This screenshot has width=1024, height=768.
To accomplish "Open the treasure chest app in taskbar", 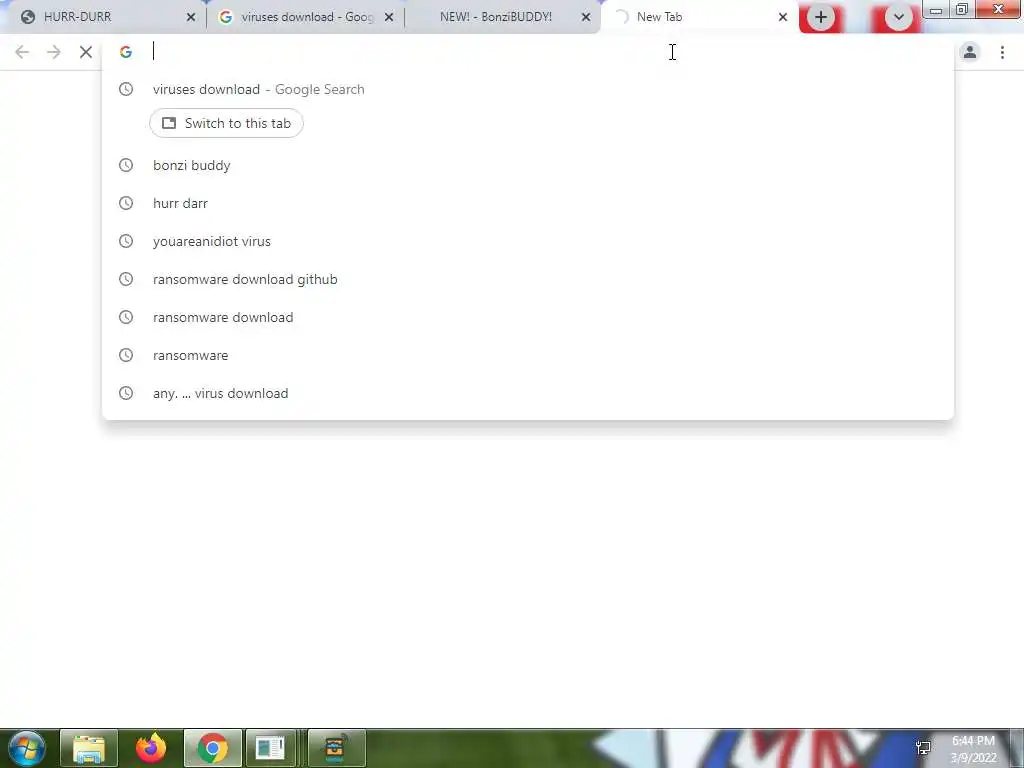I will tap(336, 748).
